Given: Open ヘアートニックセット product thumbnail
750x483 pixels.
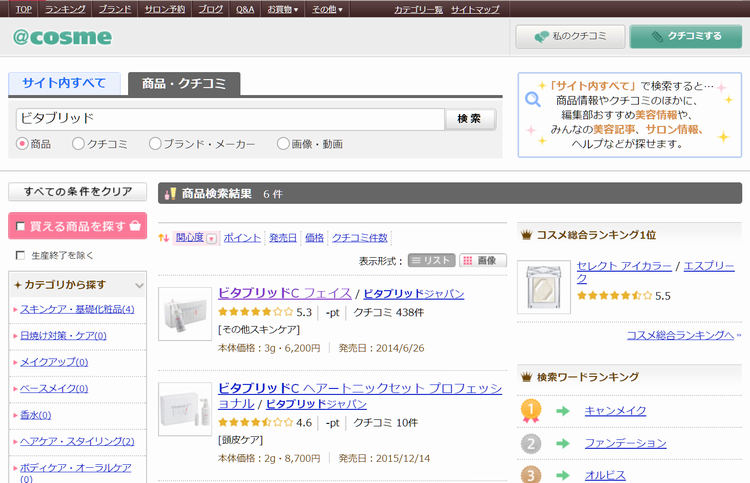Looking at the screenshot, I should 185,409.
